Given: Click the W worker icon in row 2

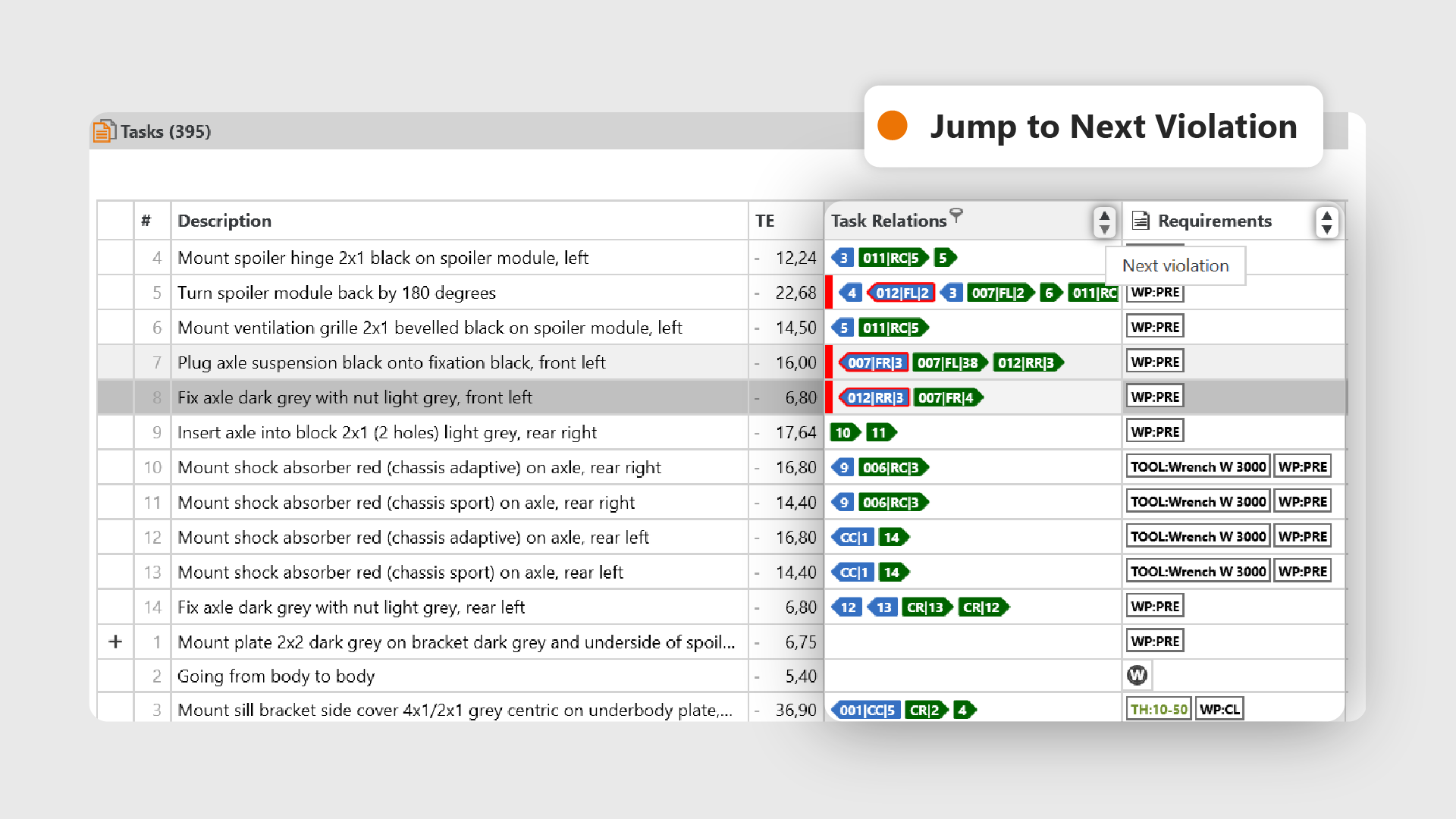Looking at the screenshot, I should tap(1137, 675).
